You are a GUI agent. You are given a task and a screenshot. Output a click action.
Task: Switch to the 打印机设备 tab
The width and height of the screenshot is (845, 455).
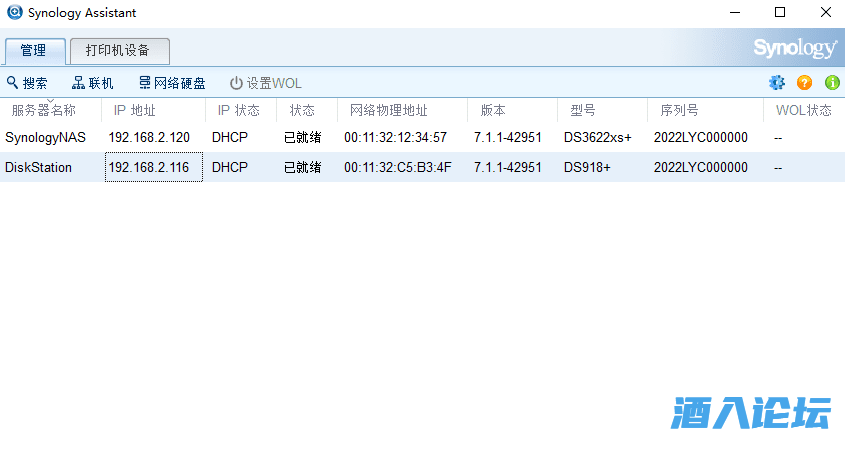pyautogui.click(x=120, y=51)
